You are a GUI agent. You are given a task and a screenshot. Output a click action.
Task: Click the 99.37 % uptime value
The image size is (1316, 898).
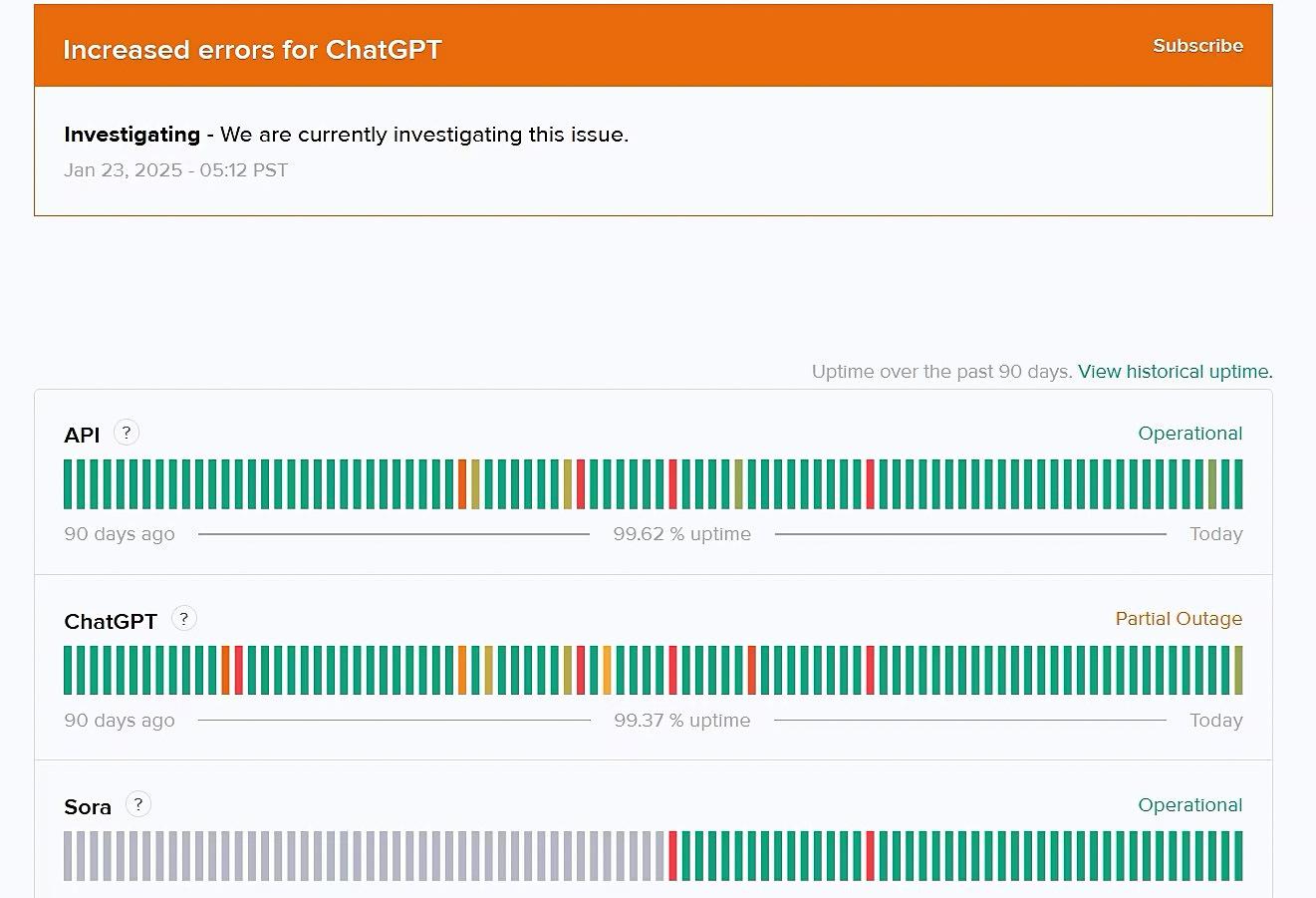(682, 721)
